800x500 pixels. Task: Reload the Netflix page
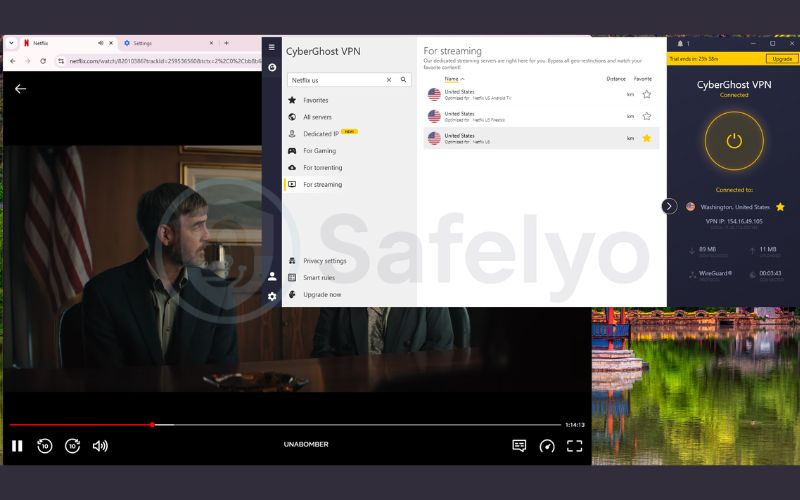(x=43, y=61)
